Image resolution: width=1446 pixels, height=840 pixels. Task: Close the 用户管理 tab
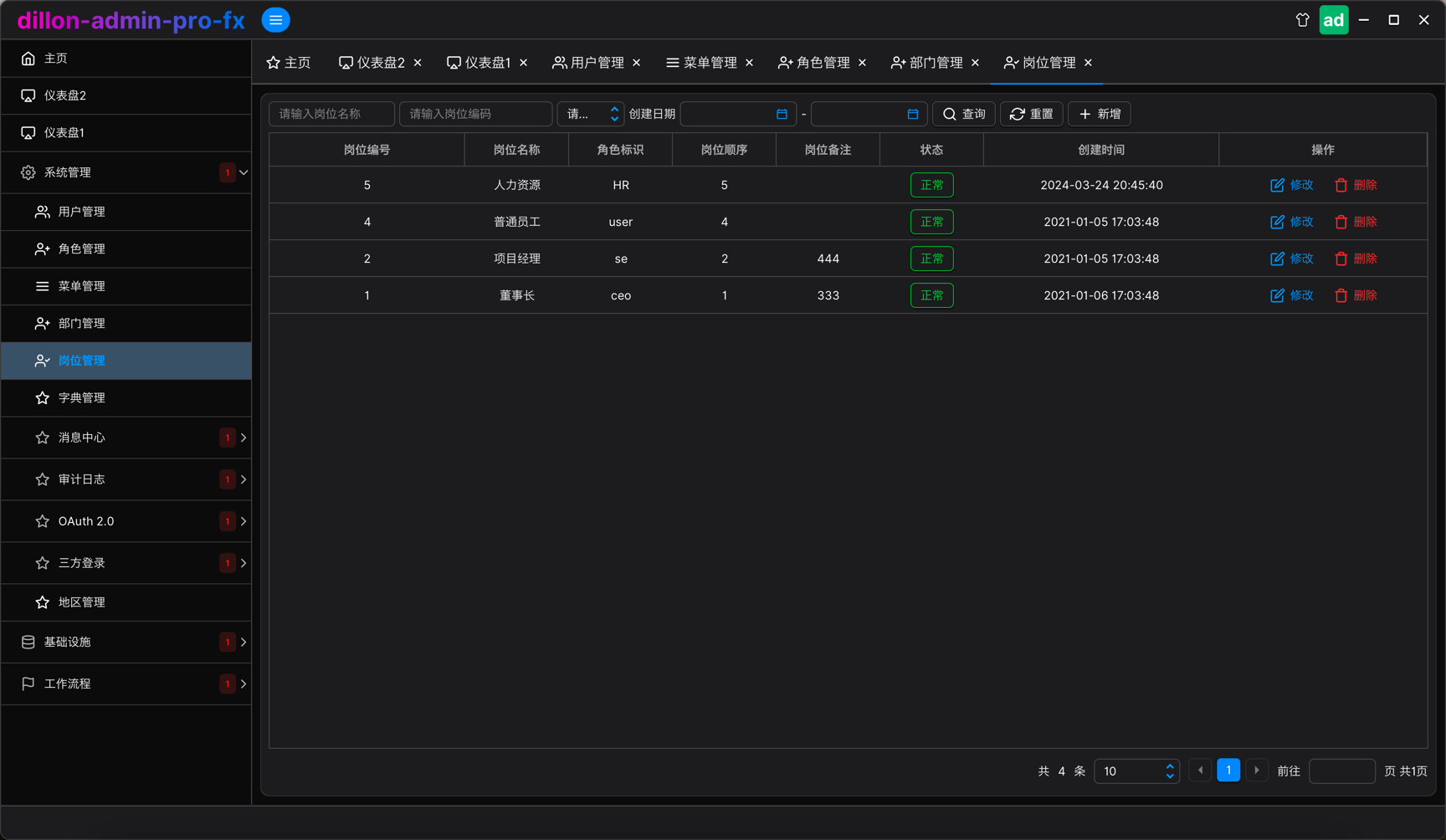pos(637,63)
